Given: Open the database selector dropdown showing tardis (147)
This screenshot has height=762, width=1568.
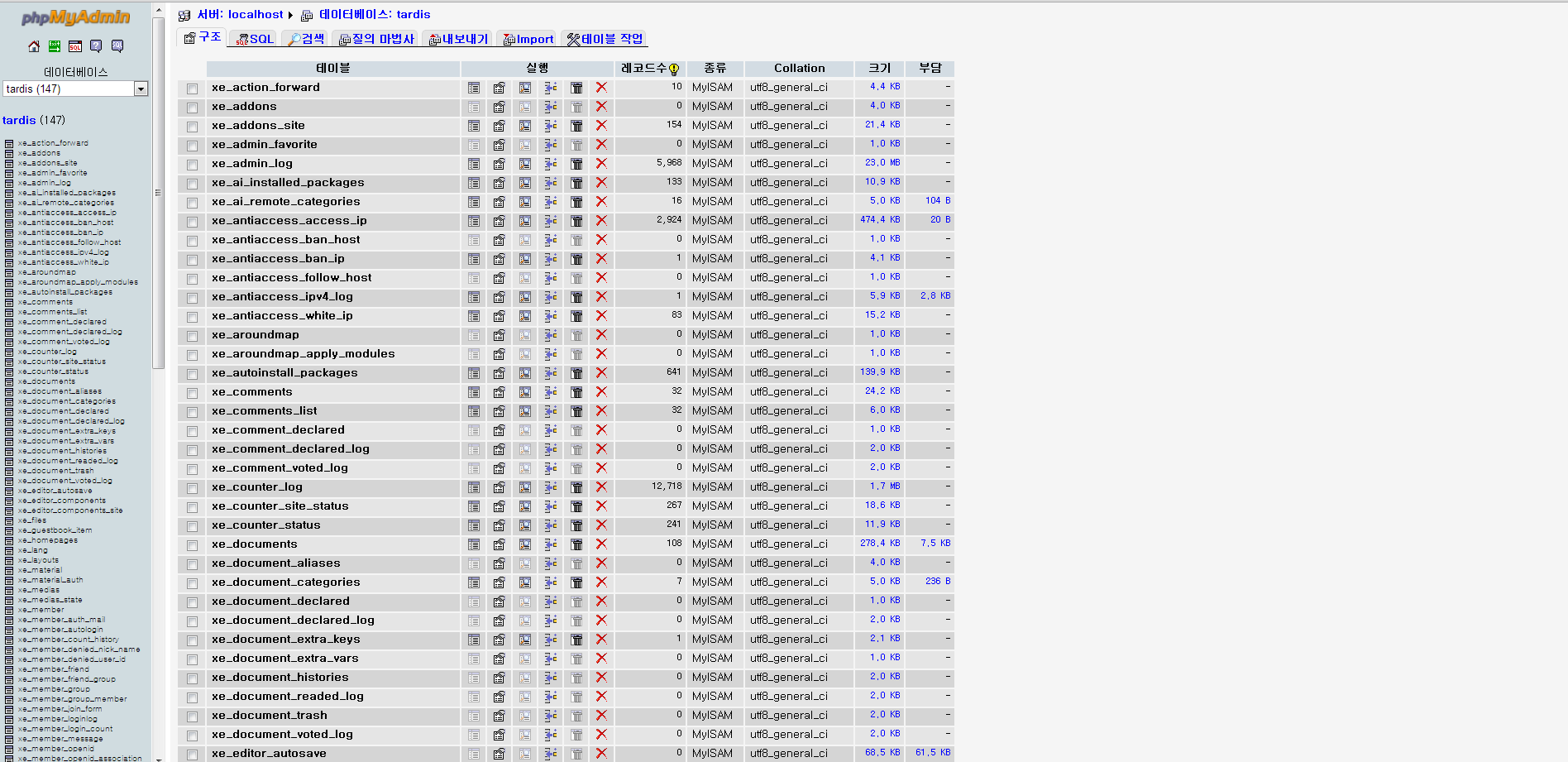Looking at the screenshot, I should (x=141, y=89).
